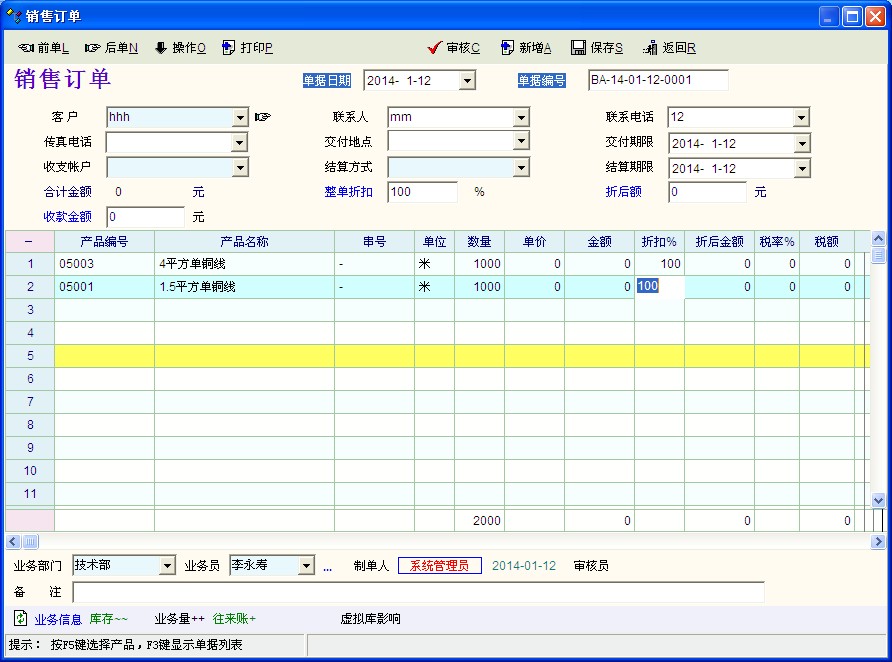Click the table's vertical scrollbar down arrow
Image resolution: width=892 pixels, height=662 pixels.
[x=878, y=500]
